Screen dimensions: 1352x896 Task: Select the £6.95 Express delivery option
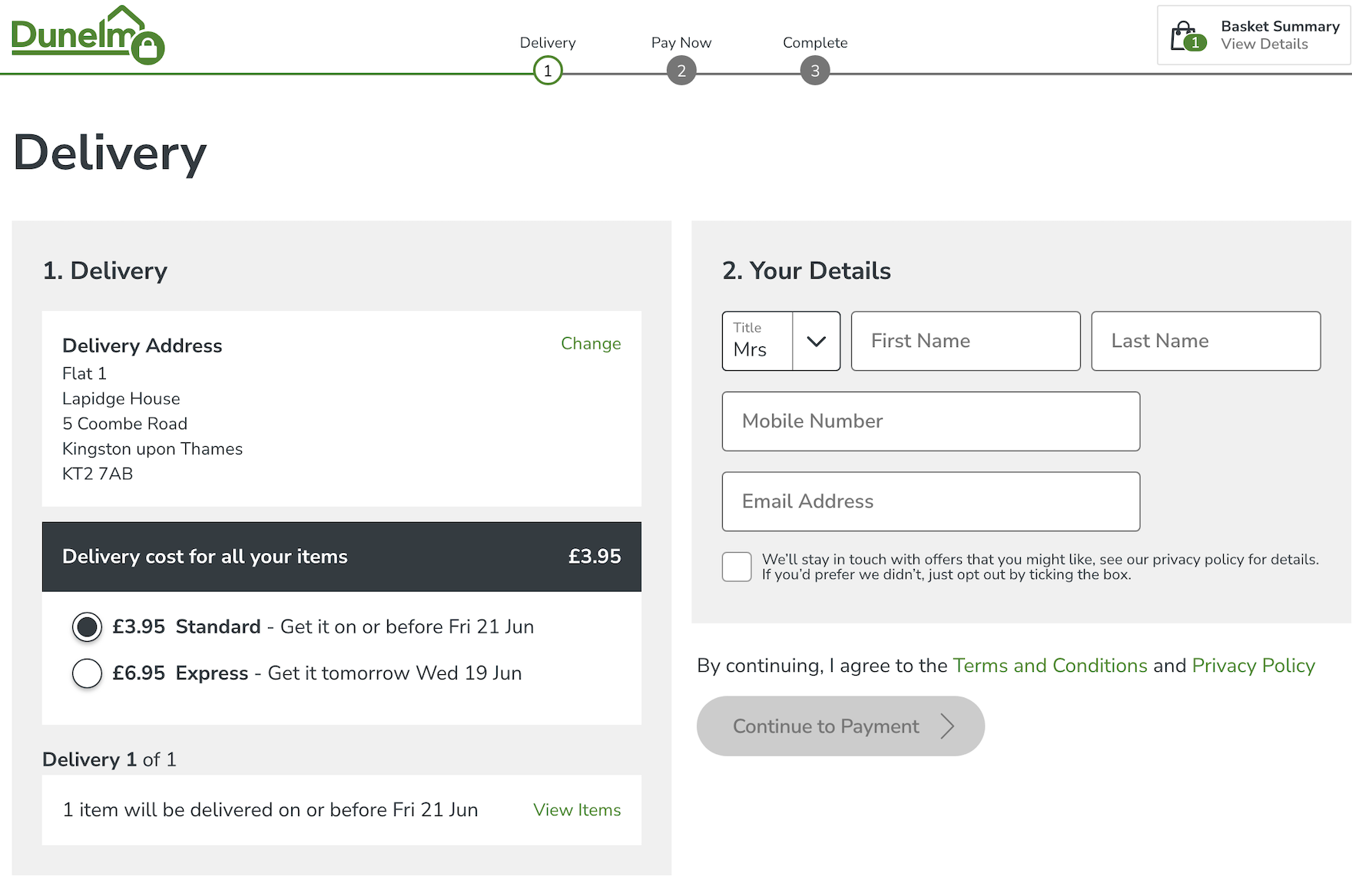point(87,673)
